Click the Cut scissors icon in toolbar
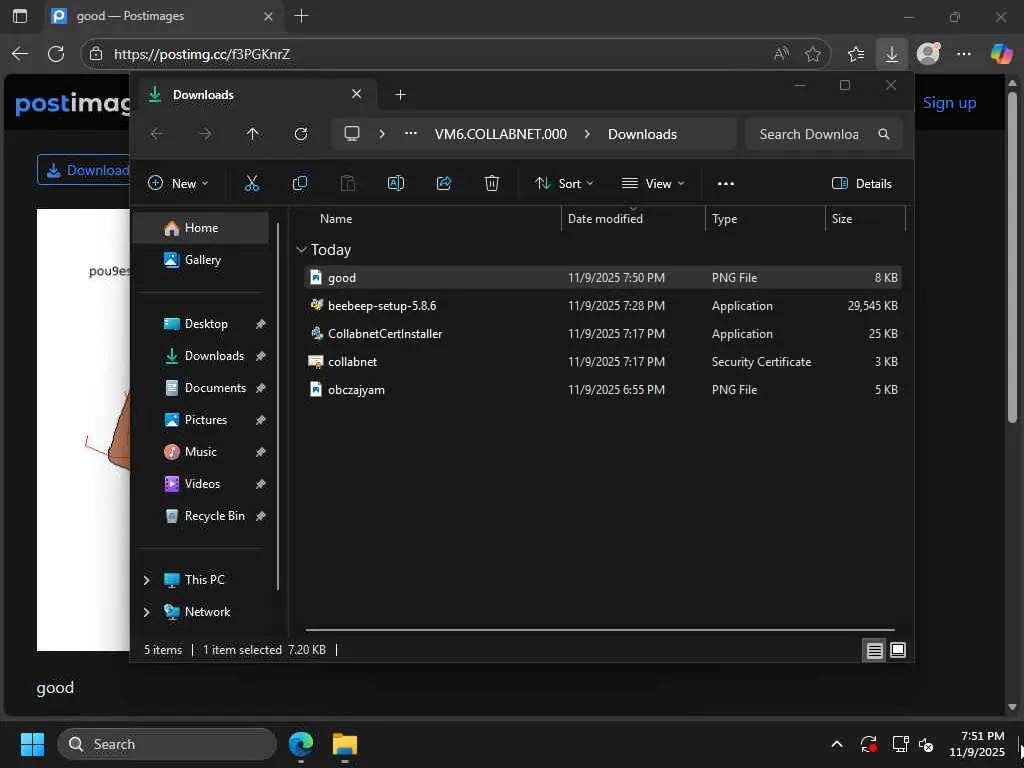Viewport: 1024px width, 768px height. pyautogui.click(x=252, y=183)
